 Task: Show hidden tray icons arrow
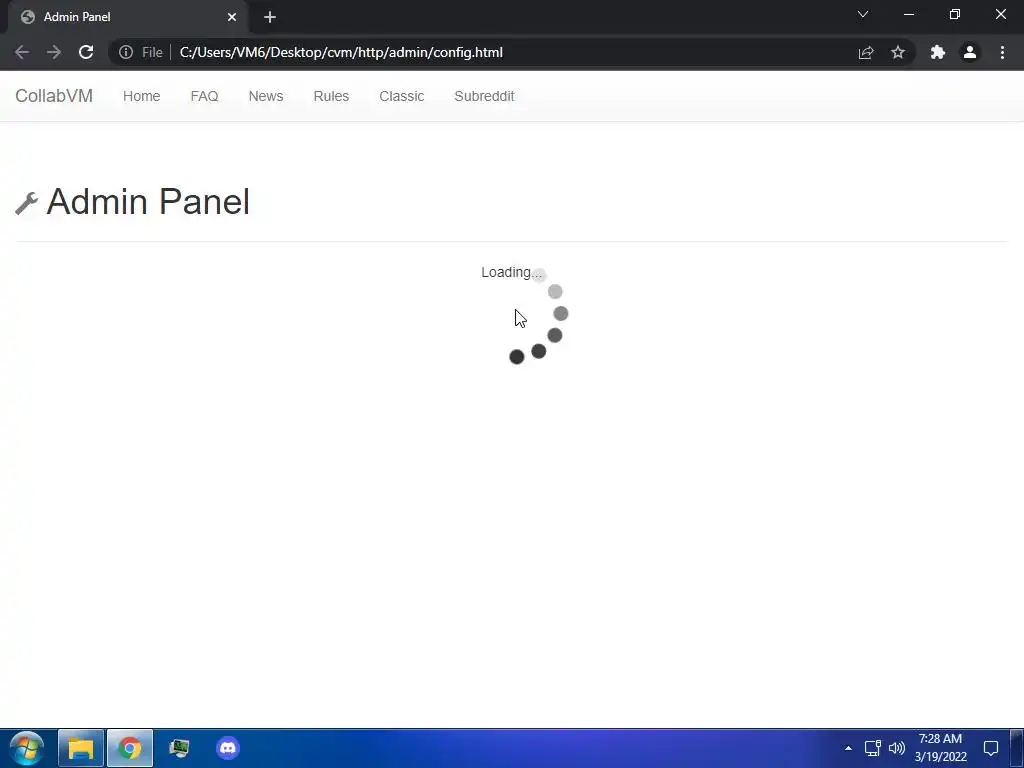(848, 748)
